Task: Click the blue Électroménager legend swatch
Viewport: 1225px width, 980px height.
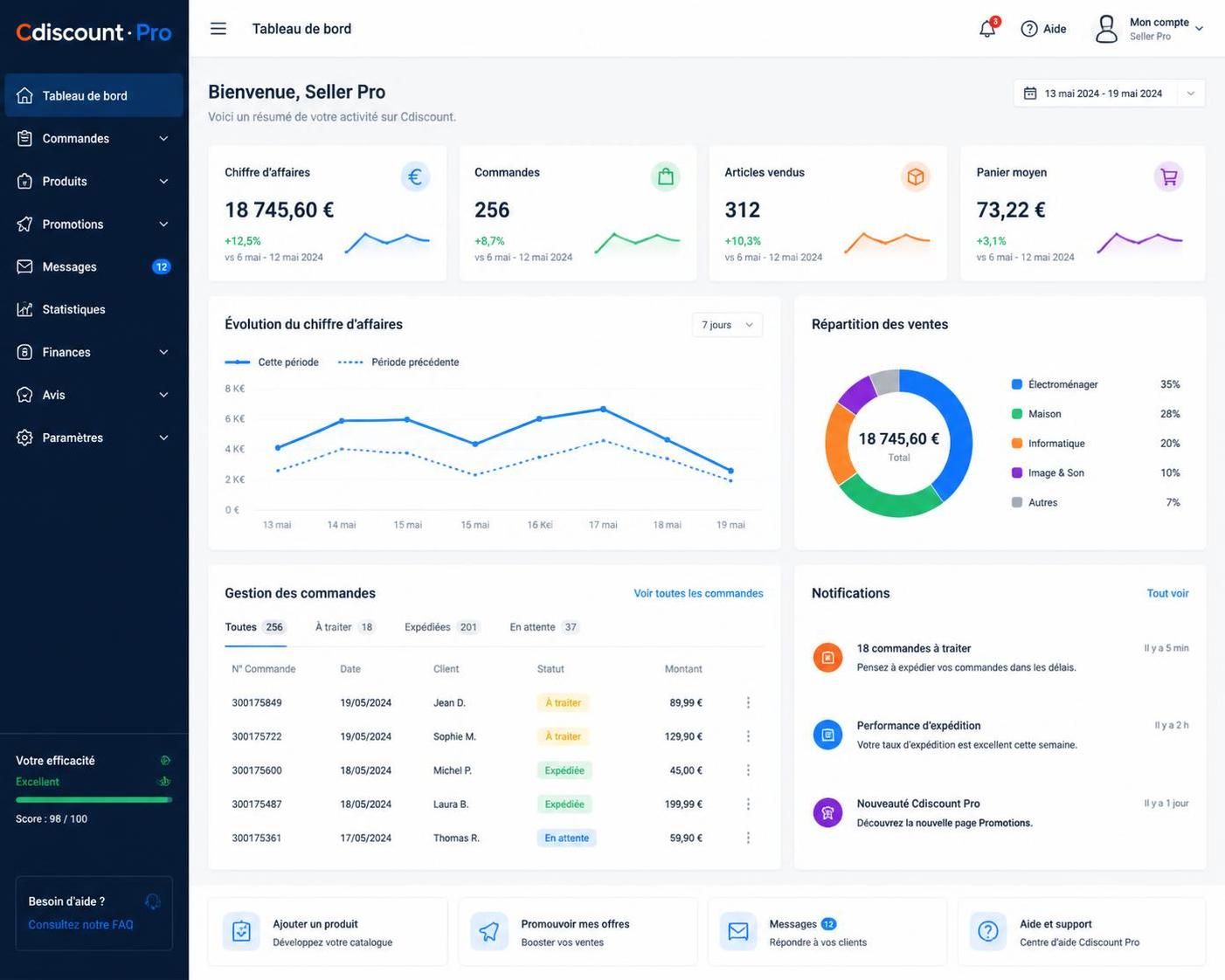Action: (1017, 384)
